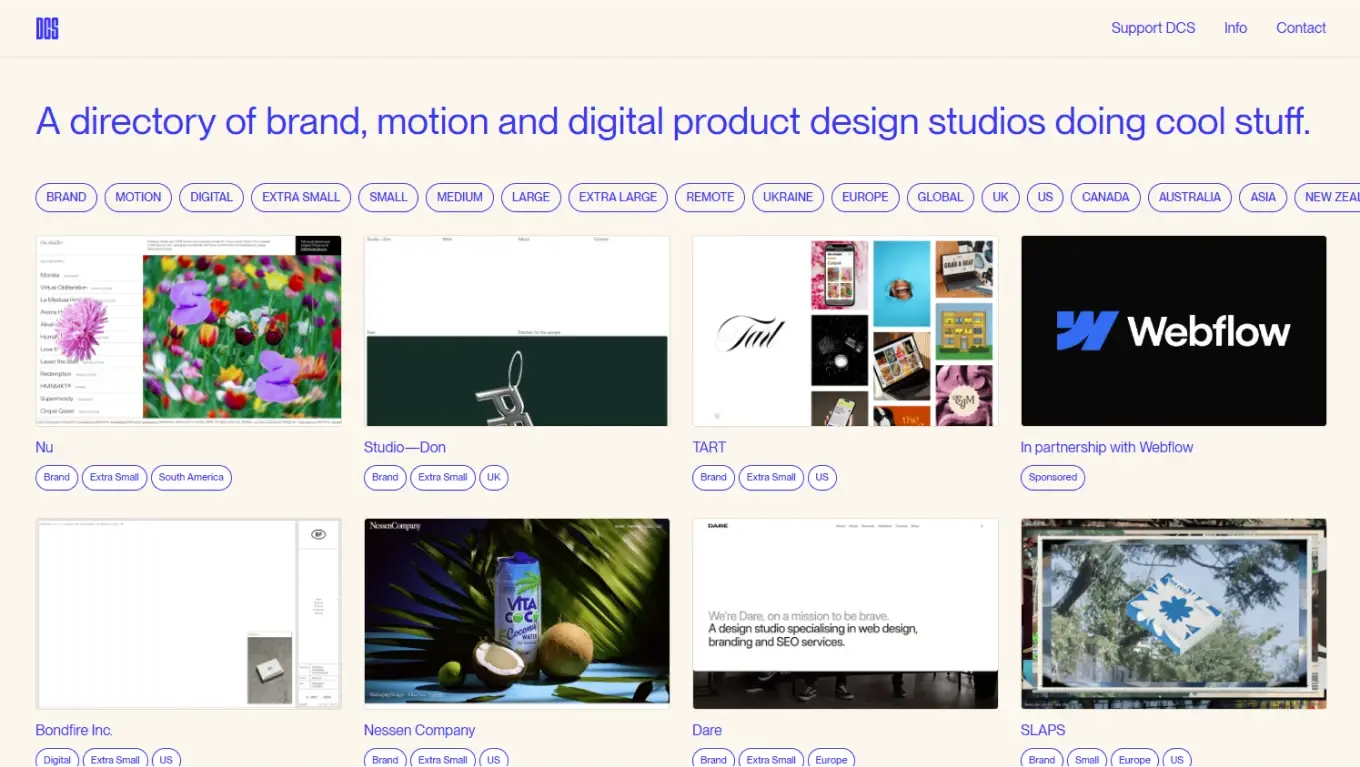Image resolution: width=1360 pixels, height=767 pixels.
Task: Enable the REMOTE filter pill
Action: [710, 197]
